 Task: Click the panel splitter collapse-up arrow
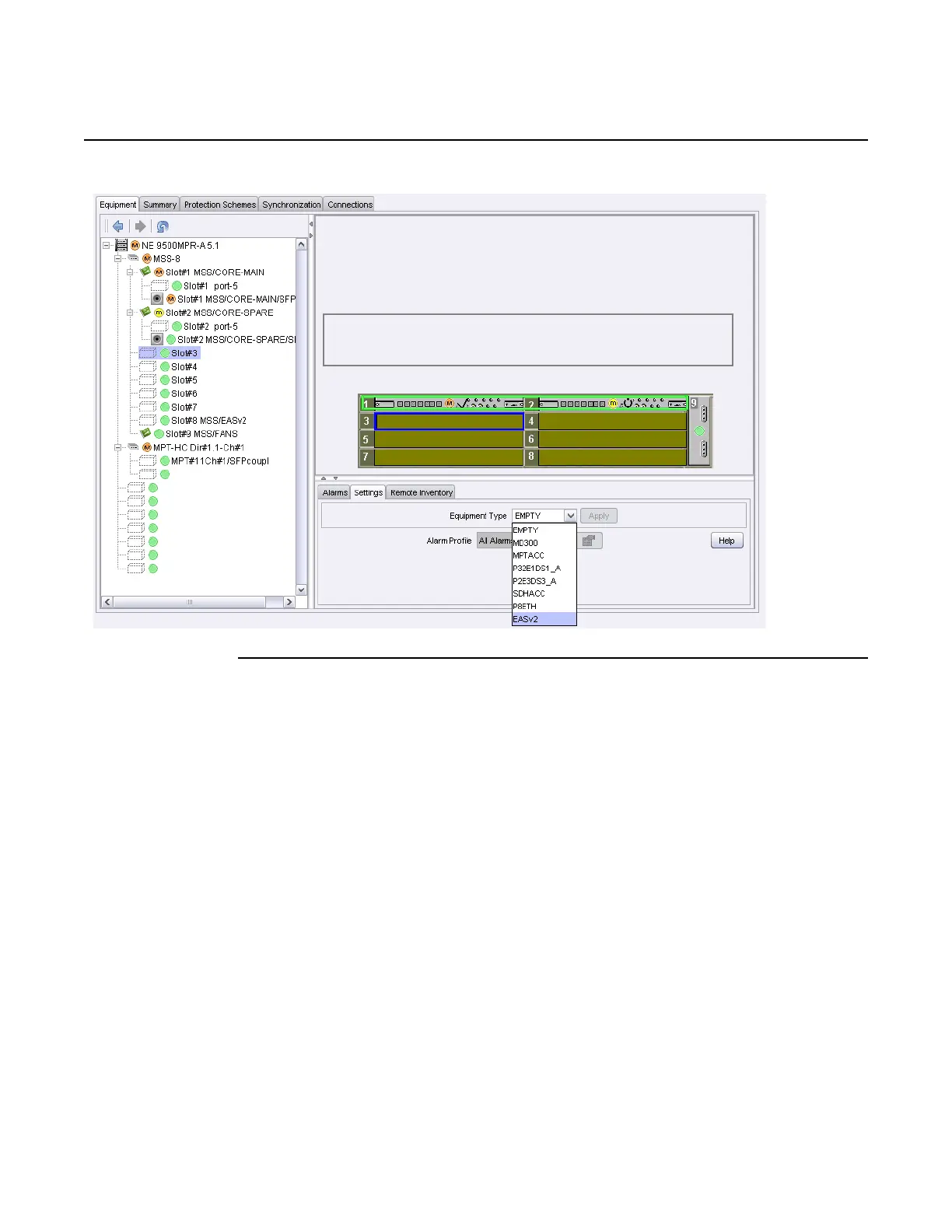(x=324, y=478)
